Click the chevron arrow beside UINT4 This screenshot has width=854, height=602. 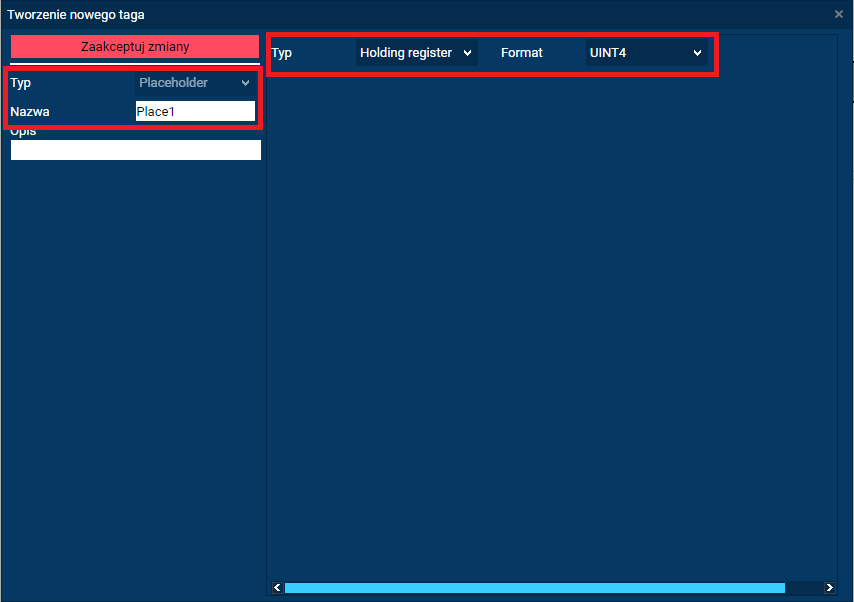tap(697, 52)
